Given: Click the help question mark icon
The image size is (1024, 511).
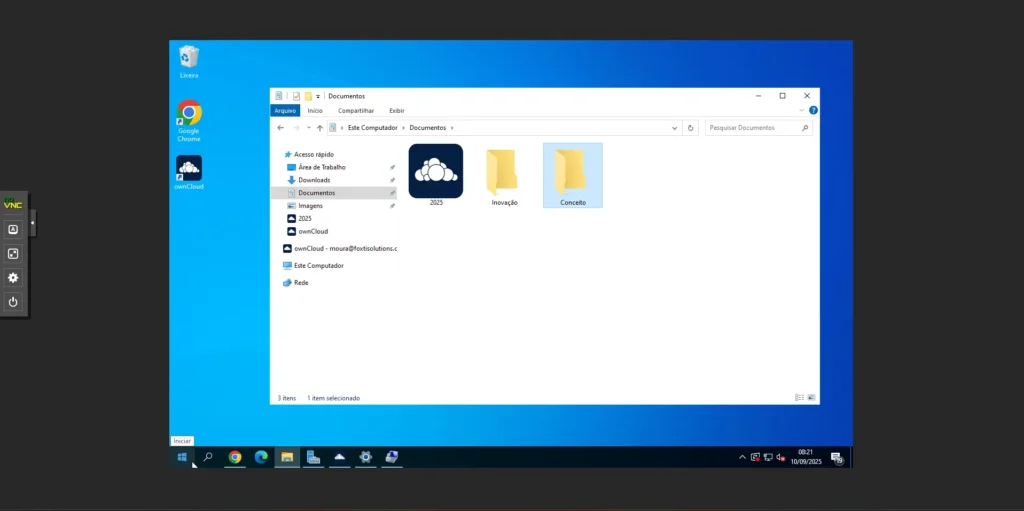Looking at the screenshot, I should [813, 110].
